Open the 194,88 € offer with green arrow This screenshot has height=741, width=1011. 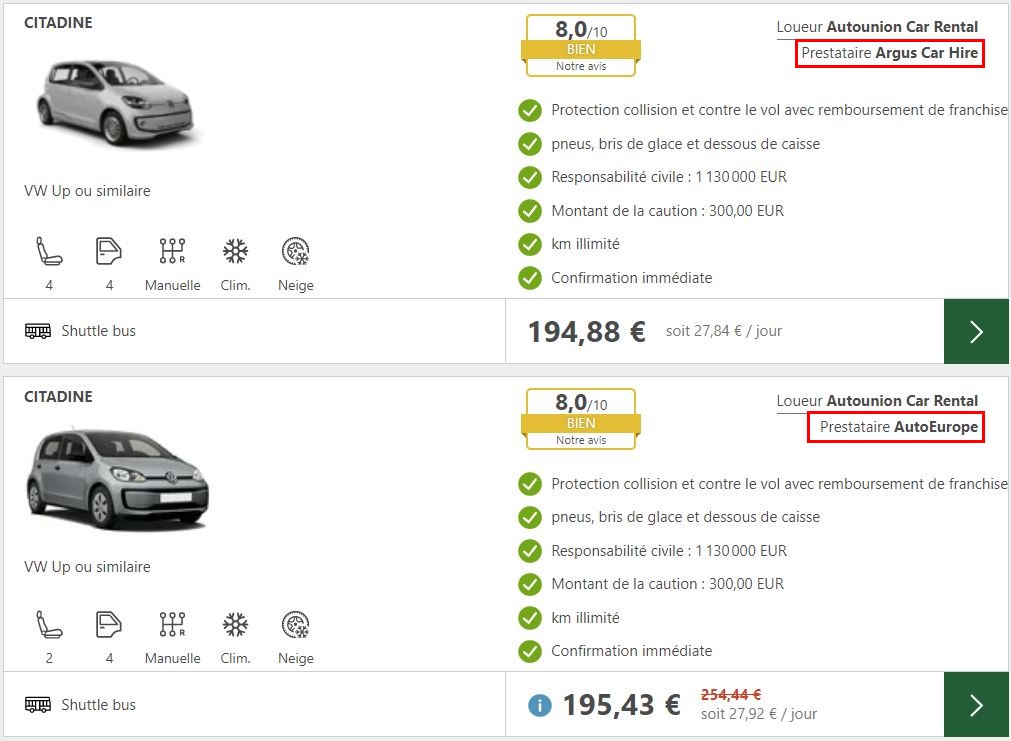976,331
